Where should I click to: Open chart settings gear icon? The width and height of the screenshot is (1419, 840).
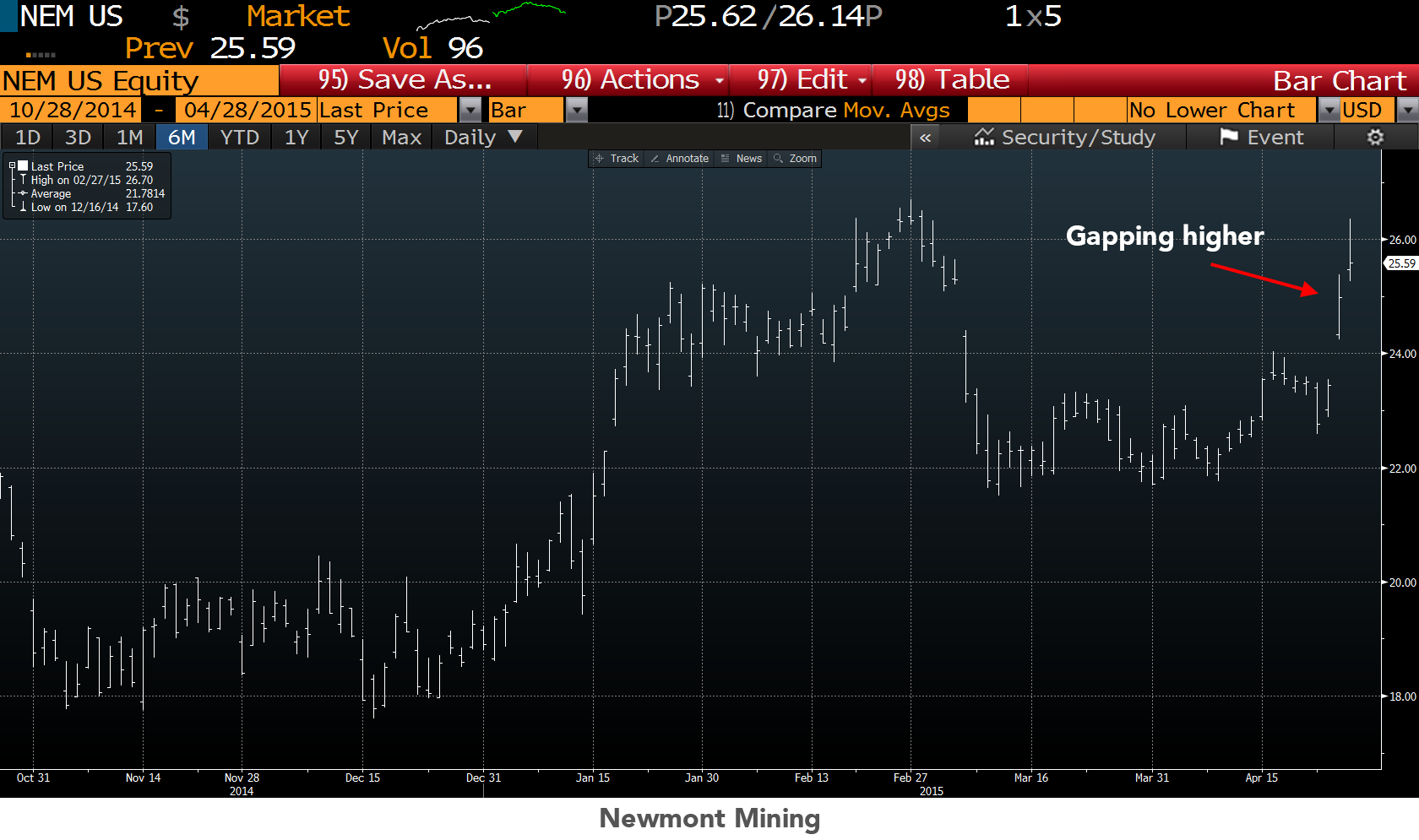(x=1375, y=138)
